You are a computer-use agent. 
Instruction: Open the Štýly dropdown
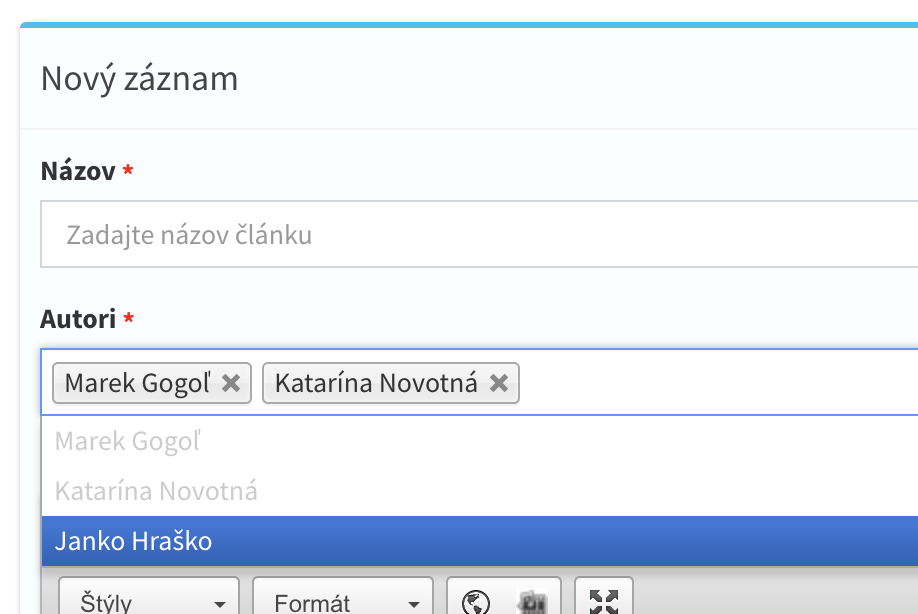[x=149, y=596]
